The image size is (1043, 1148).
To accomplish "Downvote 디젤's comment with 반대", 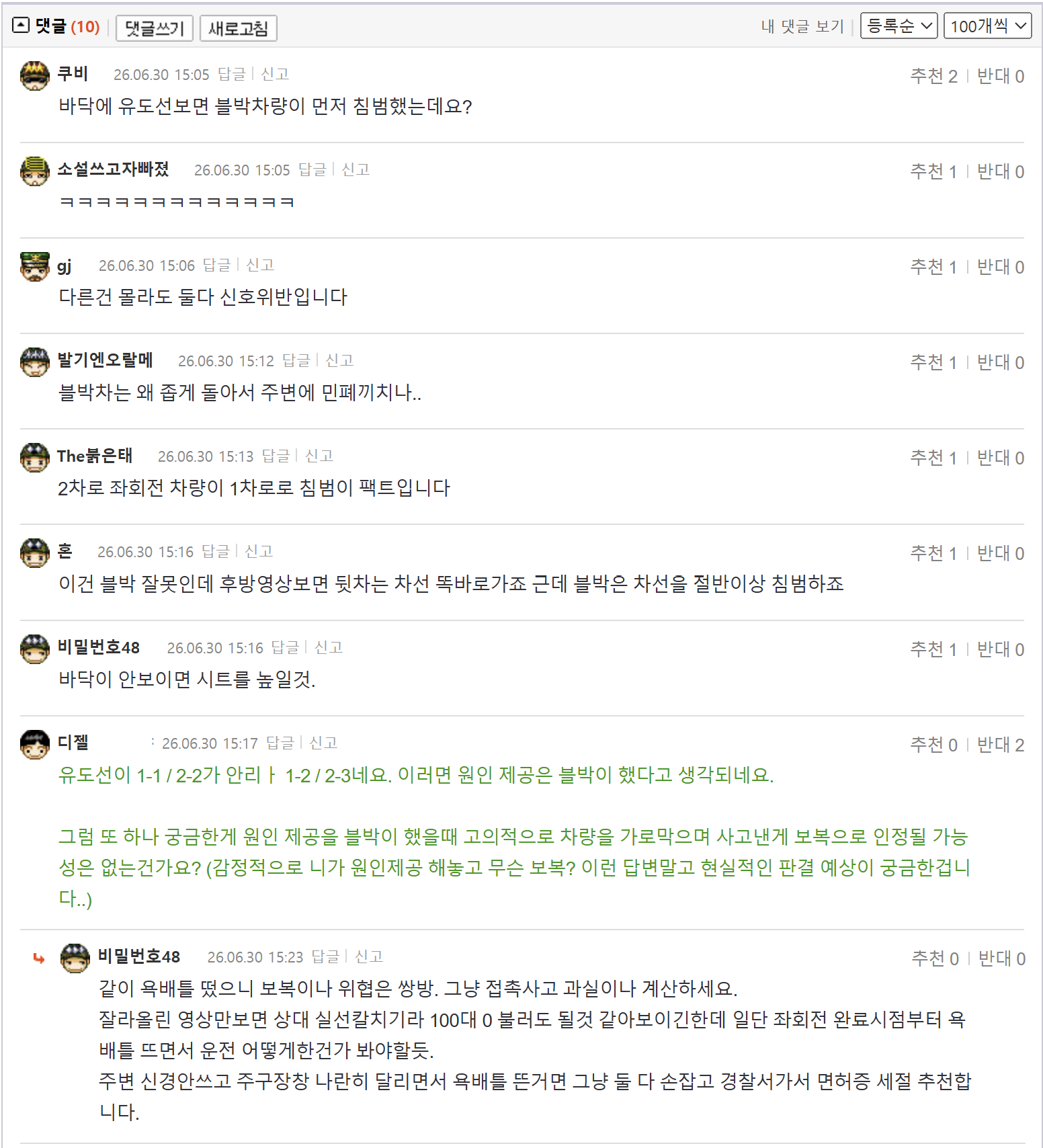I will (1000, 745).
